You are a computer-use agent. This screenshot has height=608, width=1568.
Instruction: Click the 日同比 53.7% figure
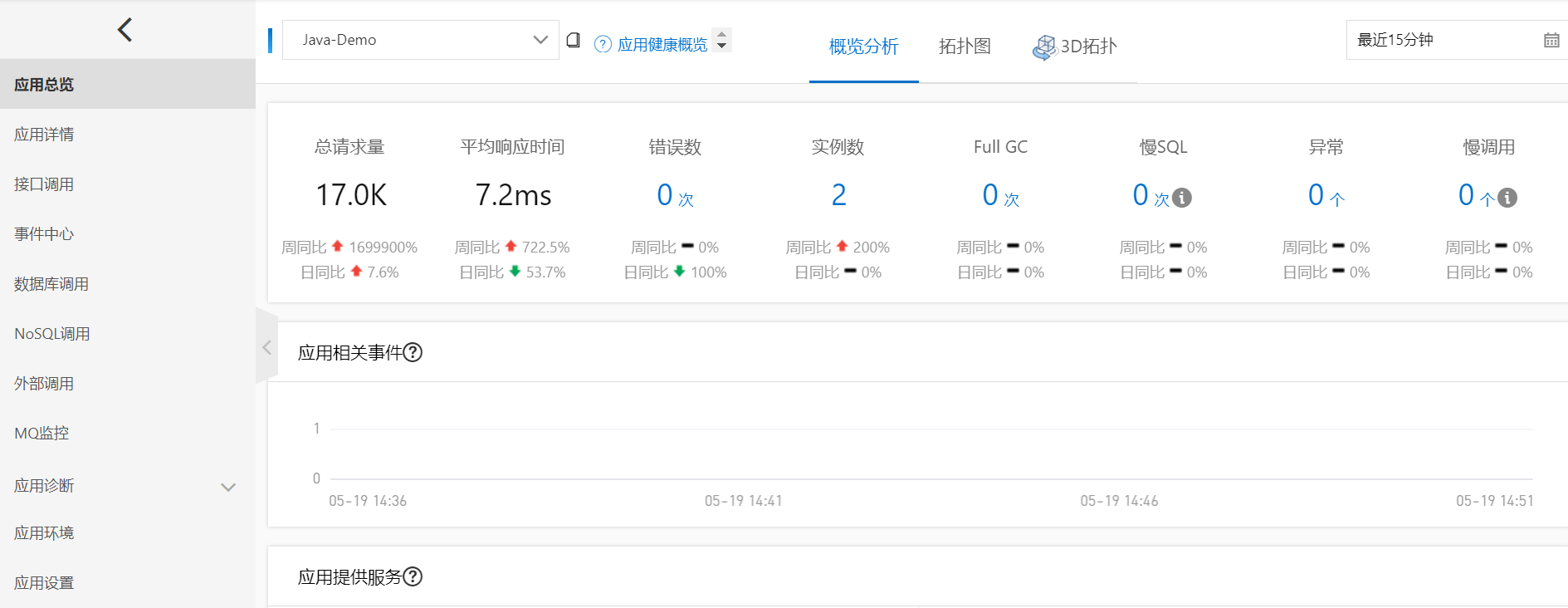(512, 272)
